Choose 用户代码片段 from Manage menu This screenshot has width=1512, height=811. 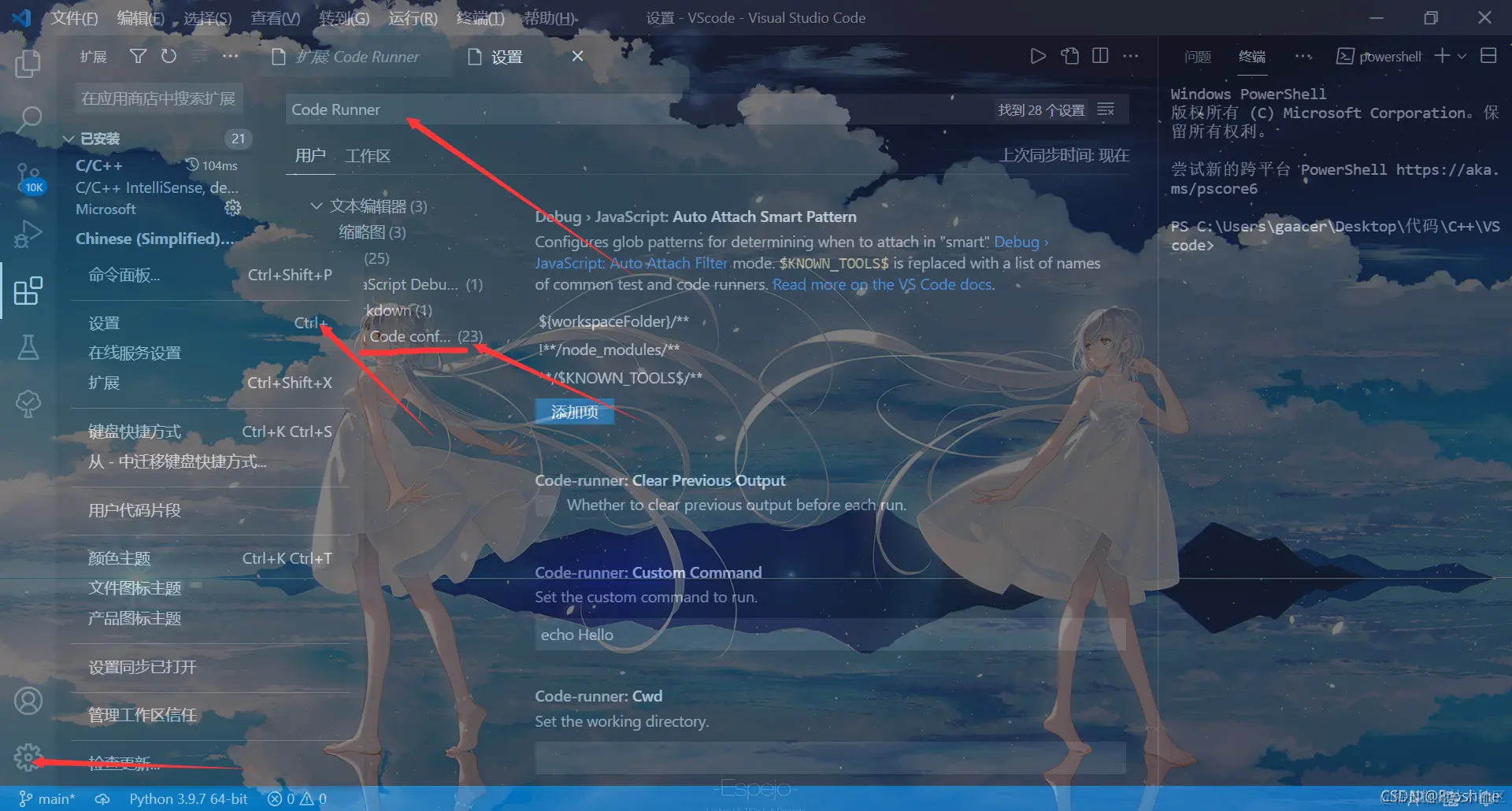pyautogui.click(x=210, y=510)
